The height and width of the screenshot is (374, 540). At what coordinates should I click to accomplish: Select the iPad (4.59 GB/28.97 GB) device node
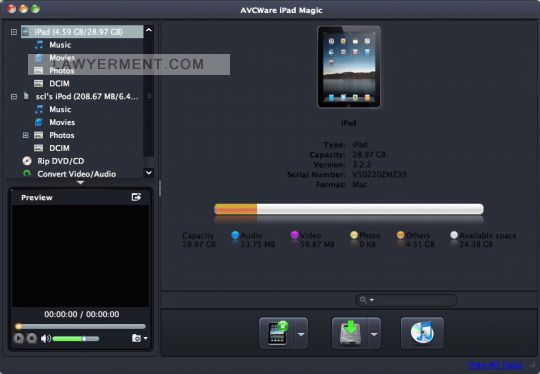(82, 32)
